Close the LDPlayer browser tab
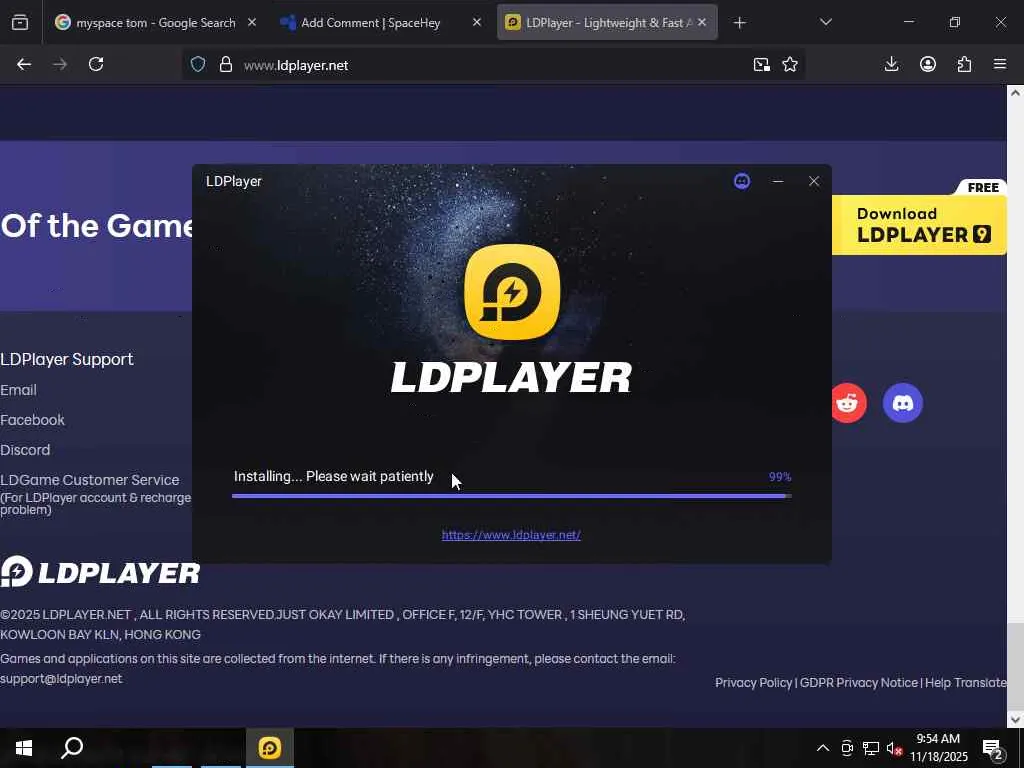Viewport: 1024px width, 768px height. click(x=702, y=22)
